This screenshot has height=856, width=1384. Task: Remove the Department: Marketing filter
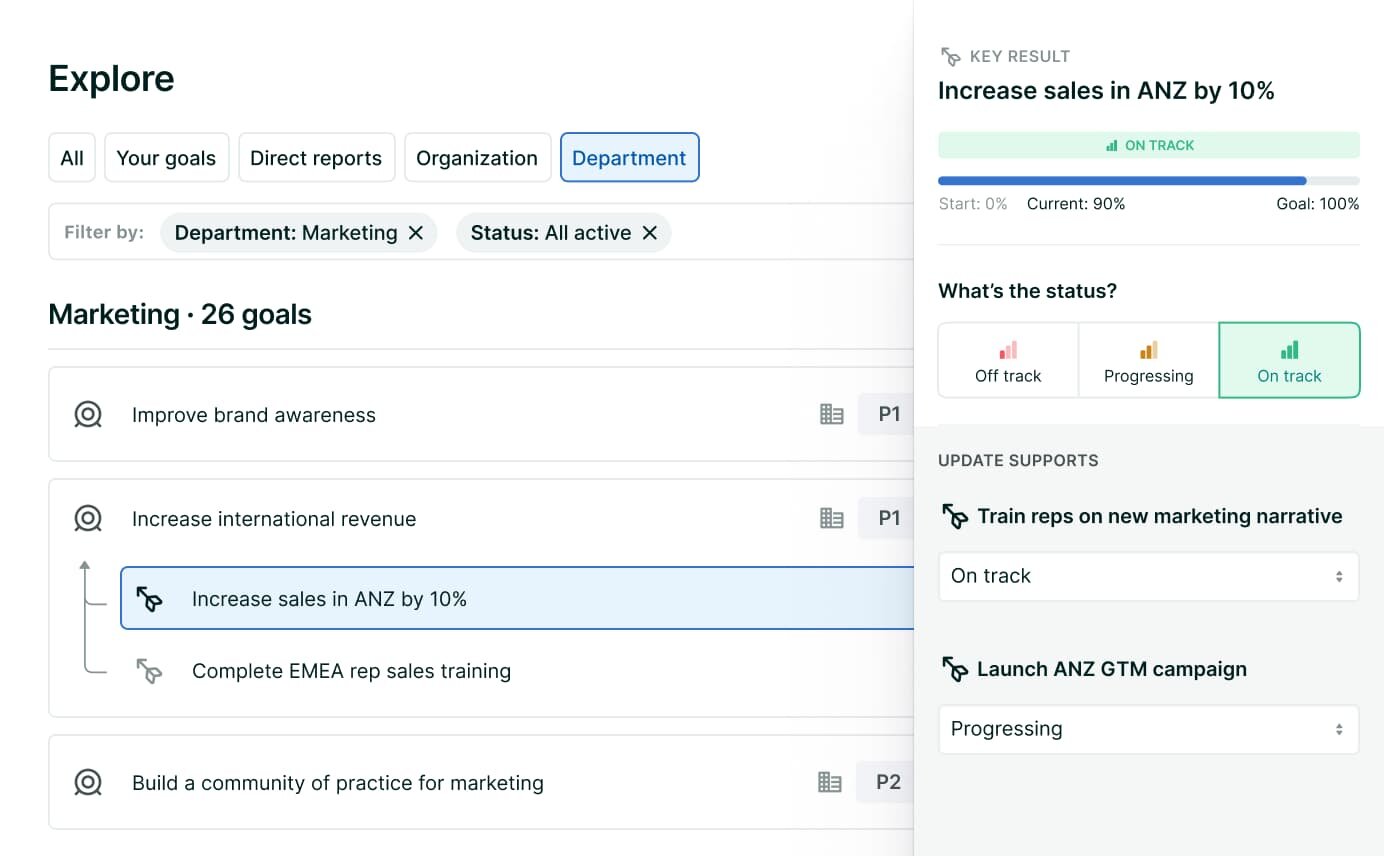click(x=416, y=233)
